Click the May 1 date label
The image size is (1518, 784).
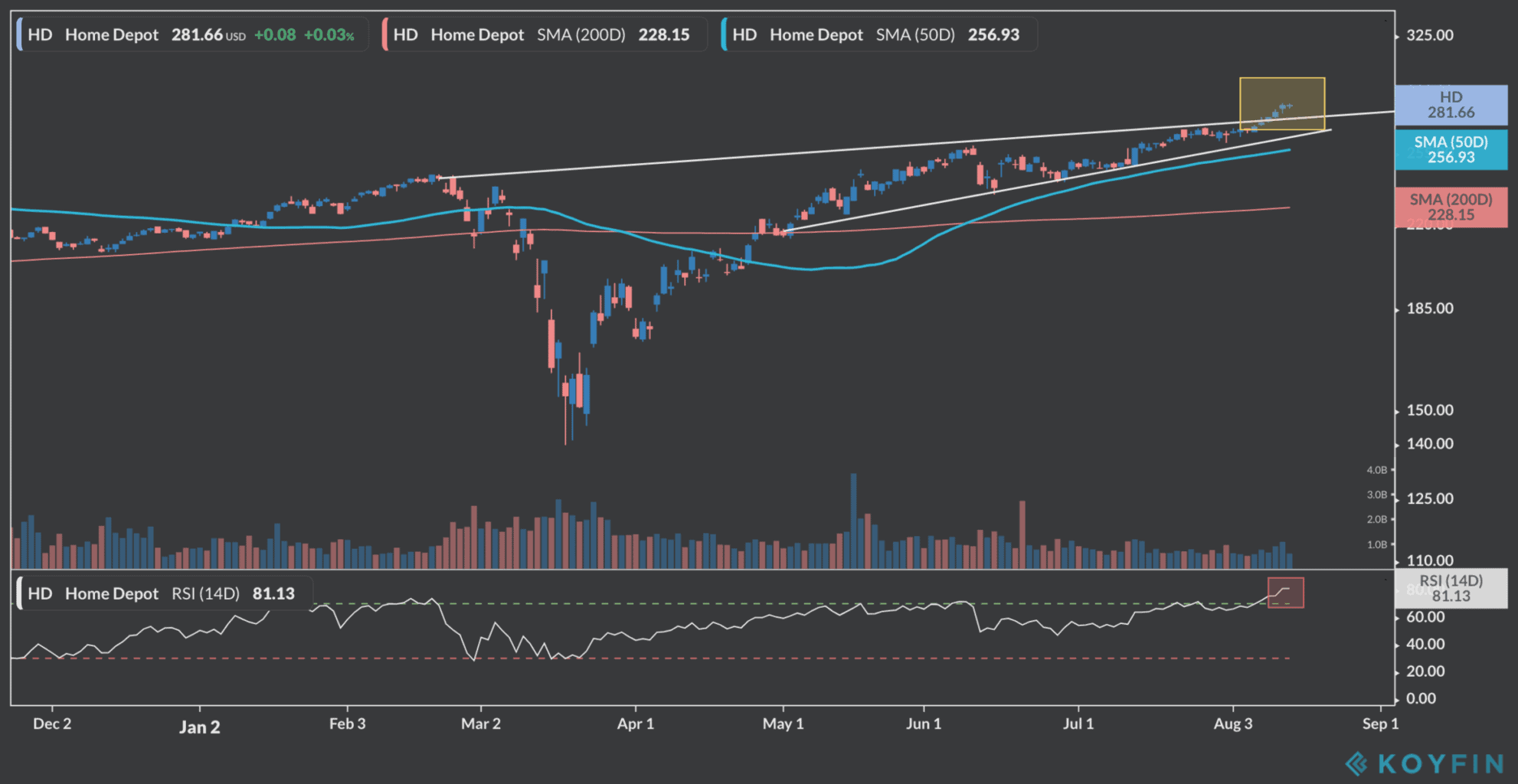click(783, 724)
